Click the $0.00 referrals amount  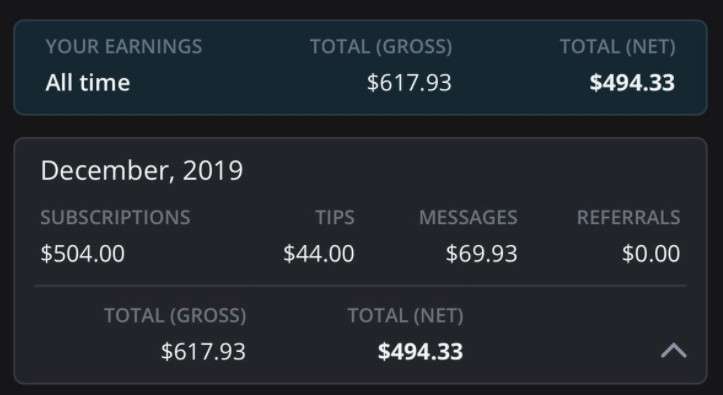click(651, 254)
